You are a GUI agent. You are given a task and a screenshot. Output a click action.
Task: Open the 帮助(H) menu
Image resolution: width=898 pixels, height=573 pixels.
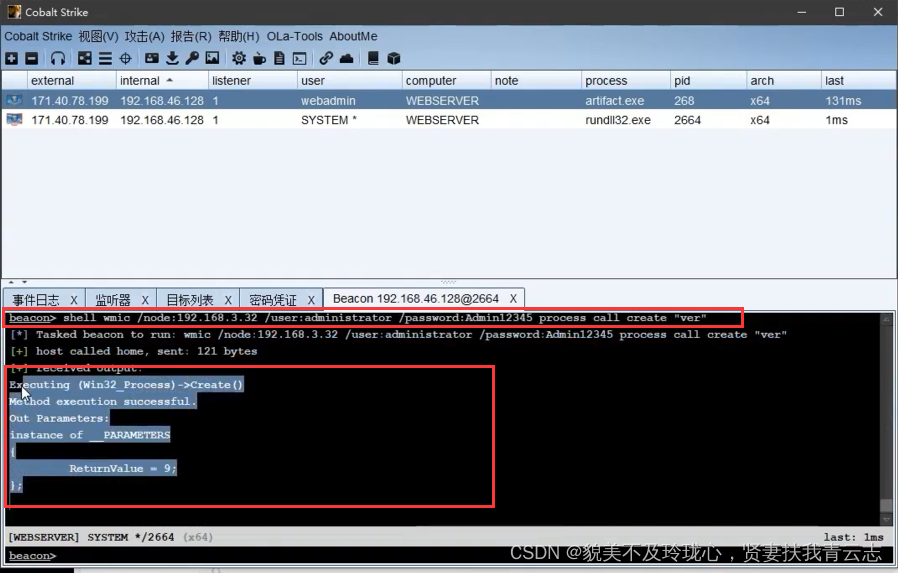click(239, 36)
